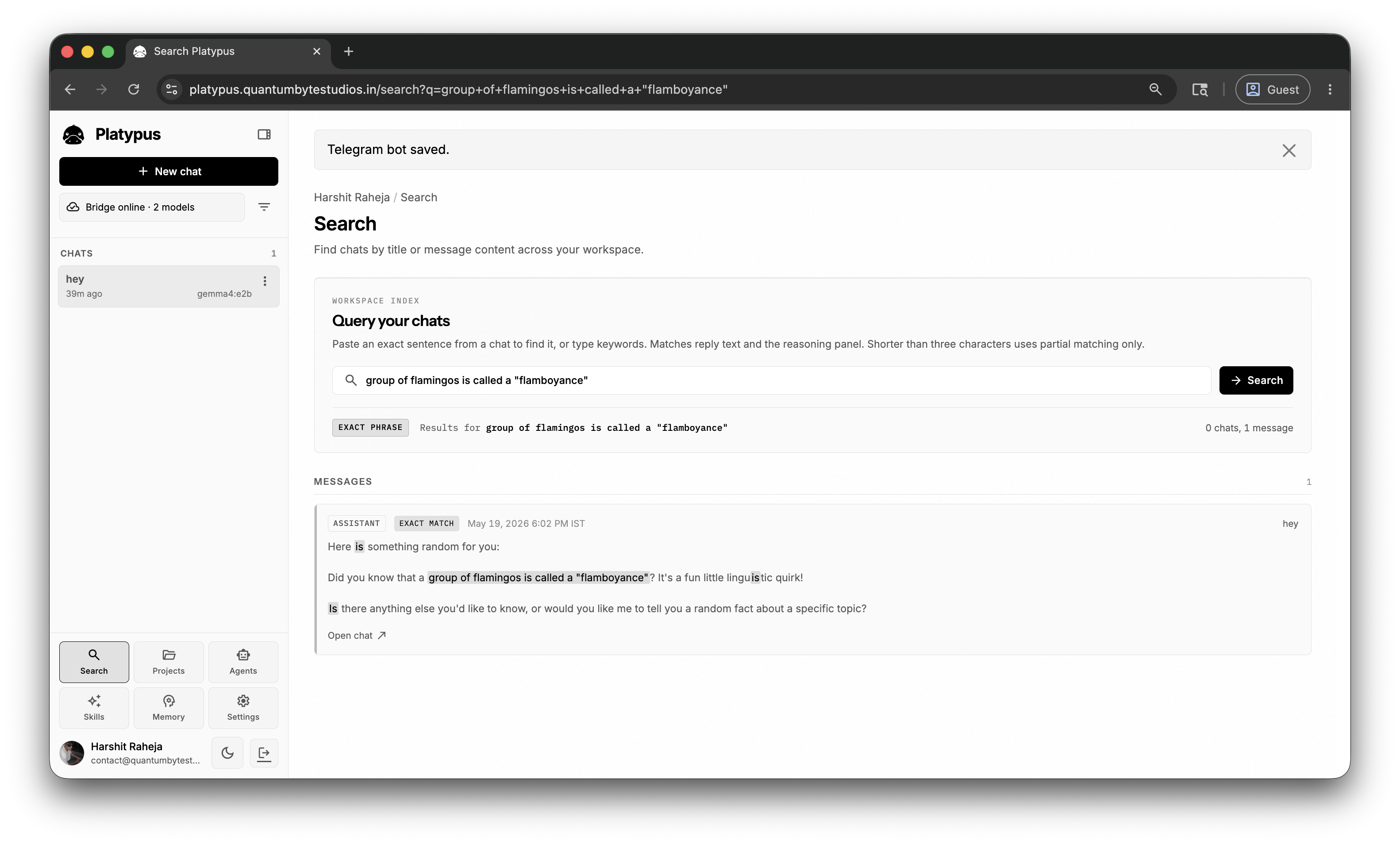Click the 'Query your chats' heading
This screenshot has height=844, width=1400.
coord(391,320)
